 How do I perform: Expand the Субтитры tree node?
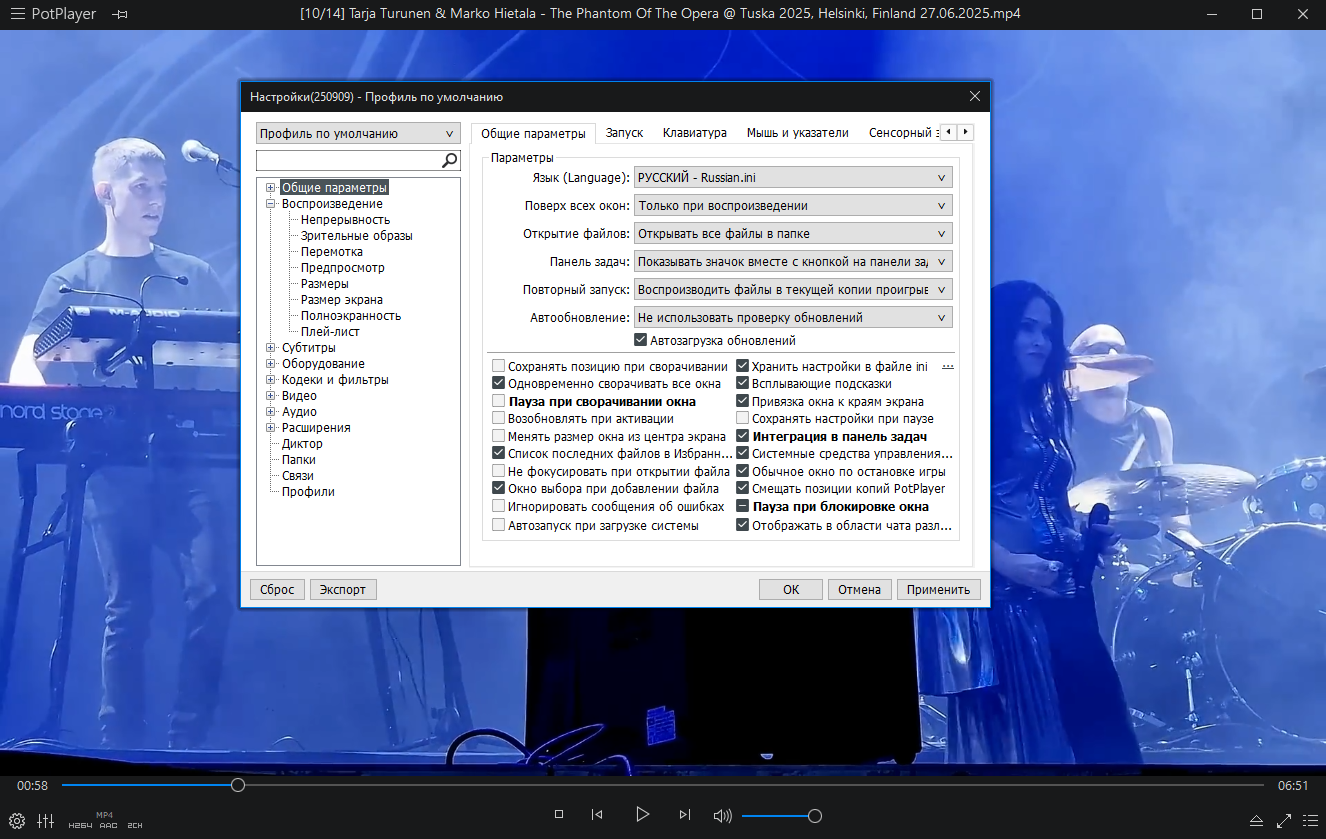271,348
